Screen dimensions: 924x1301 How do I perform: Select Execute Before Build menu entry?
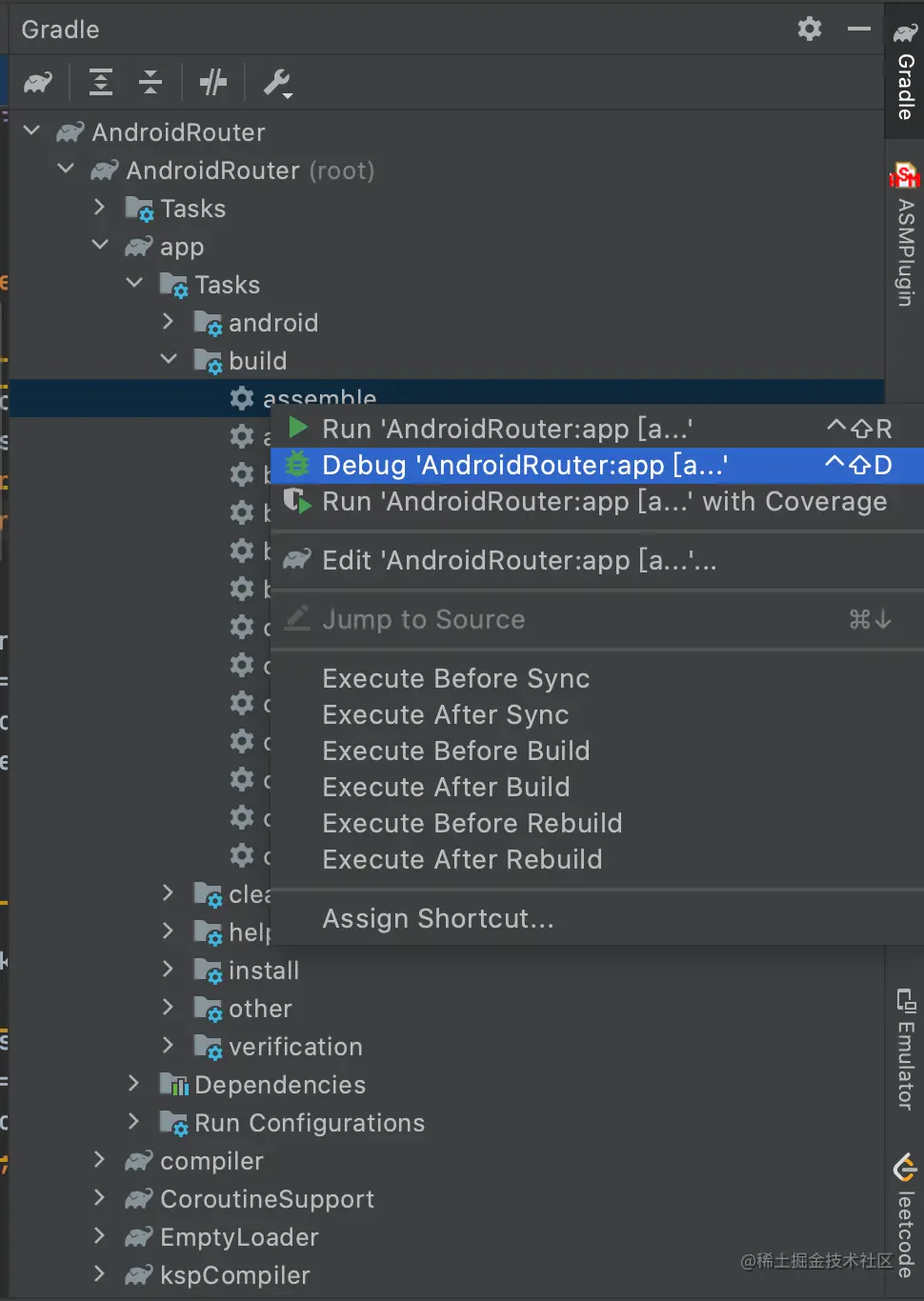456,751
